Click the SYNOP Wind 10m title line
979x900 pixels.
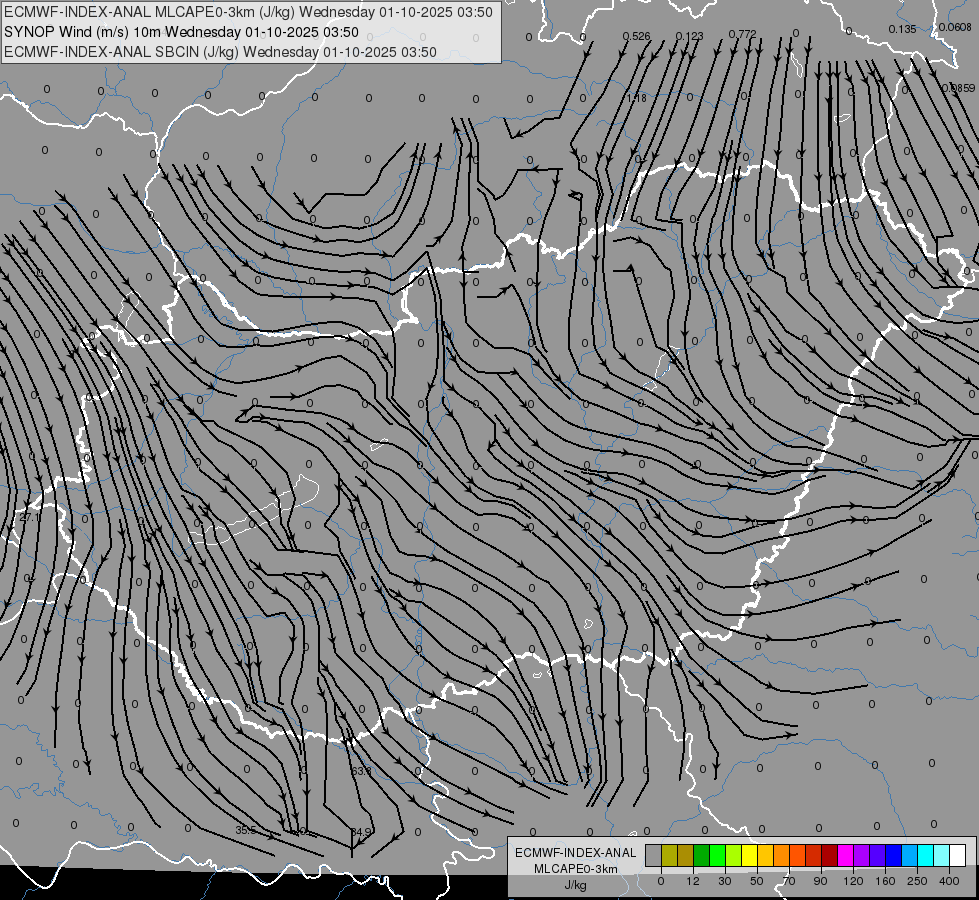click(181, 32)
